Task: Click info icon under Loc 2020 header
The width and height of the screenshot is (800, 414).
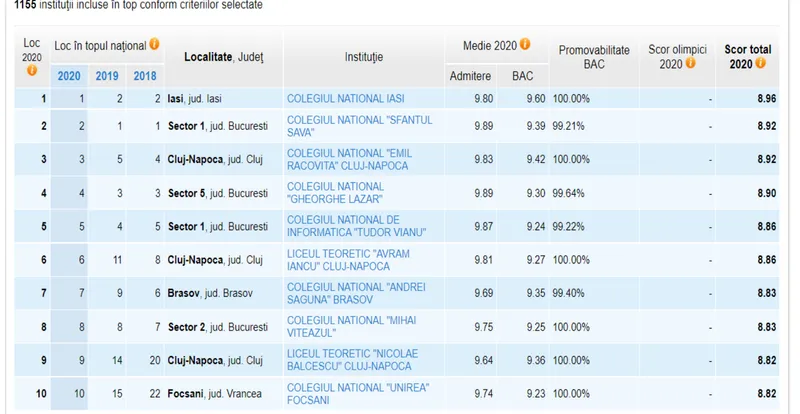Action: coord(31,70)
